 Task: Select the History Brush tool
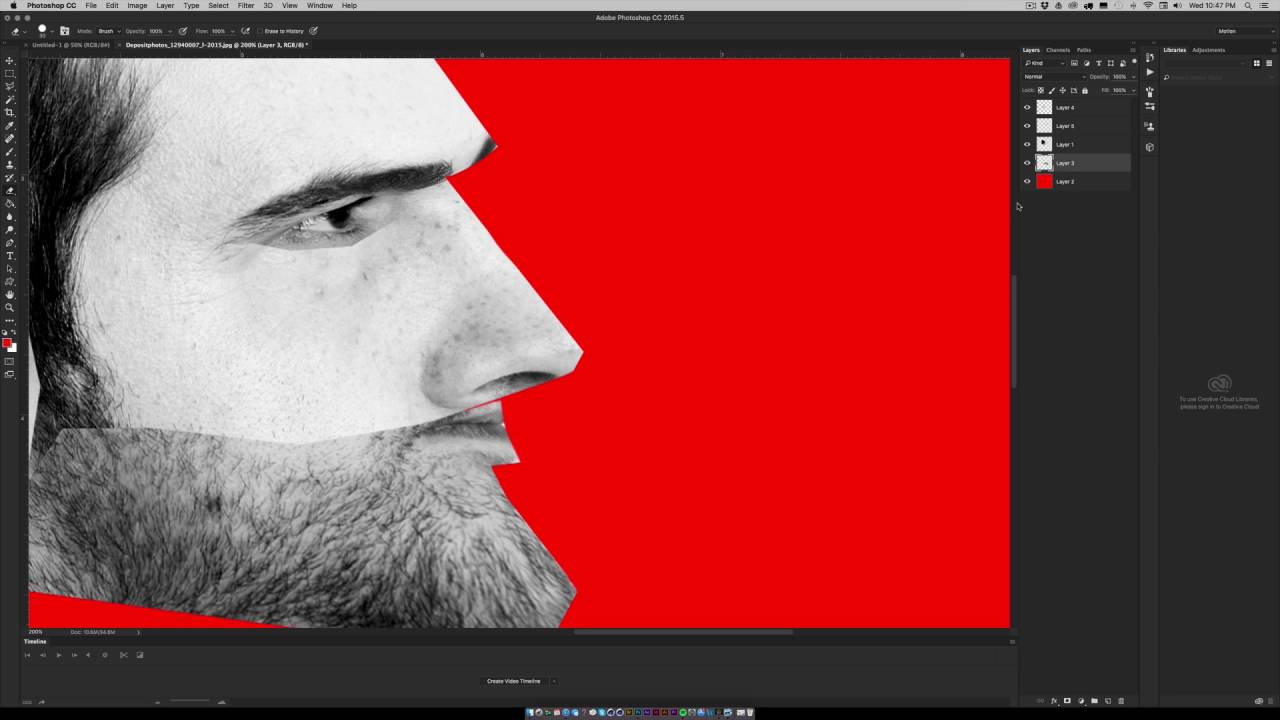pos(10,178)
